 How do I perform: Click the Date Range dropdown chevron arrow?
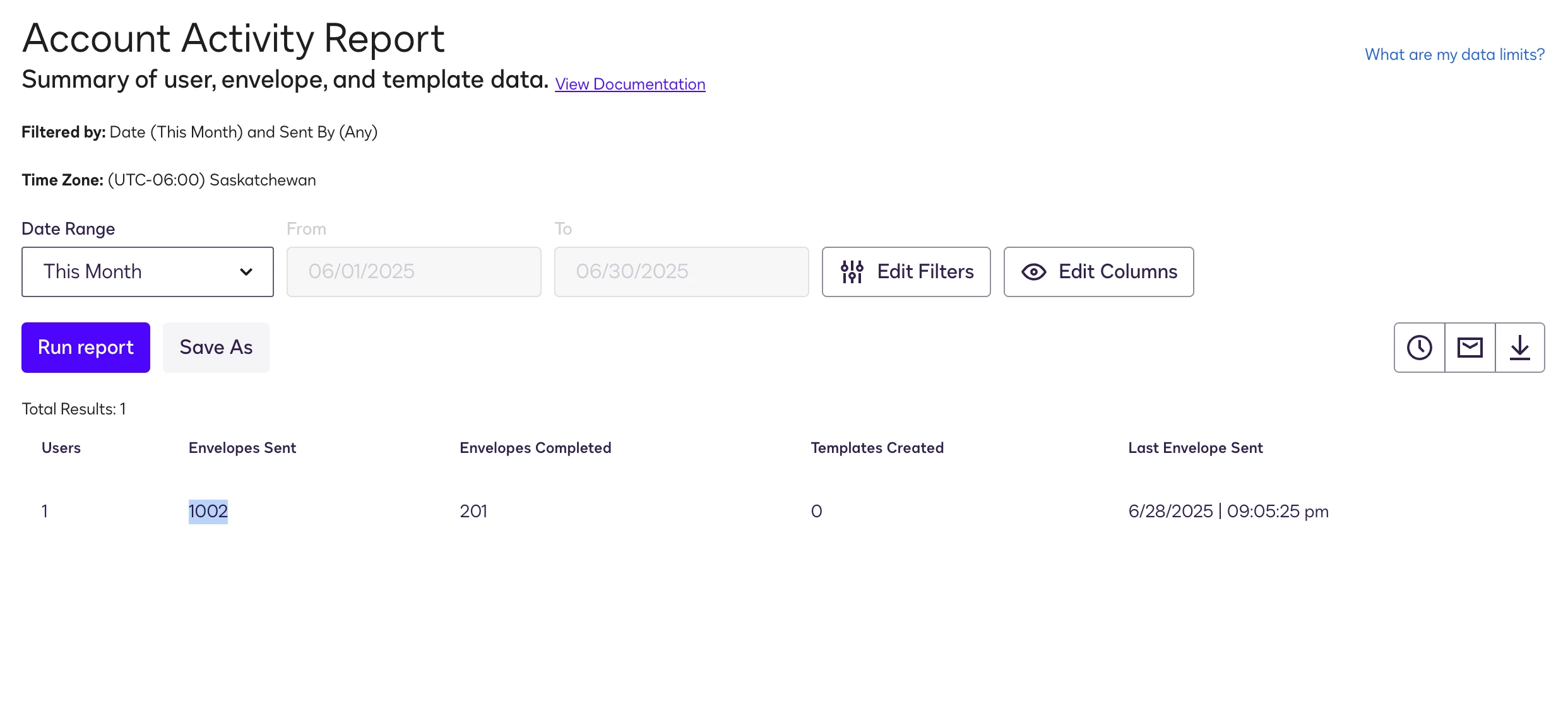tap(246, 272)
